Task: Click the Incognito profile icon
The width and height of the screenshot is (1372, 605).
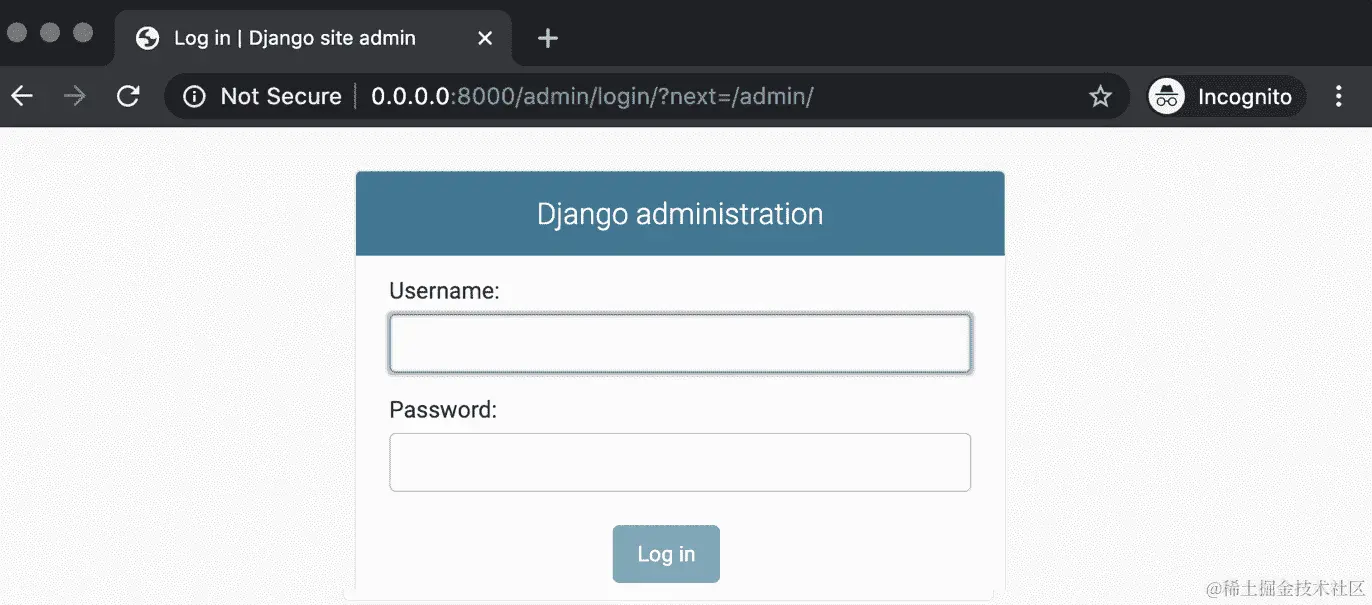Action: coord(1166,96)
